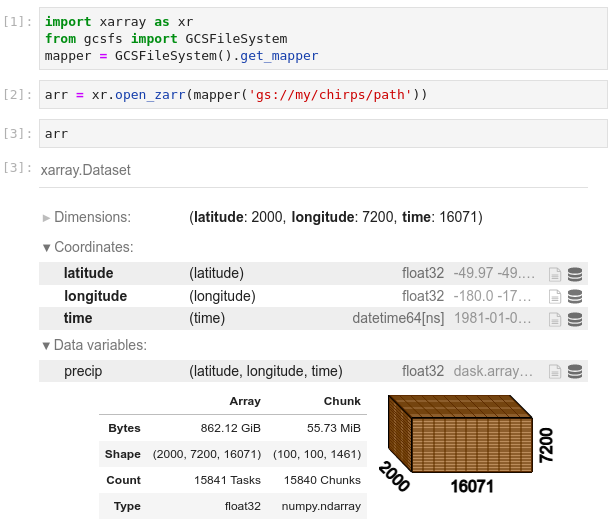
Task: Click the dask.array… preview text
Action: coord(493,371)
